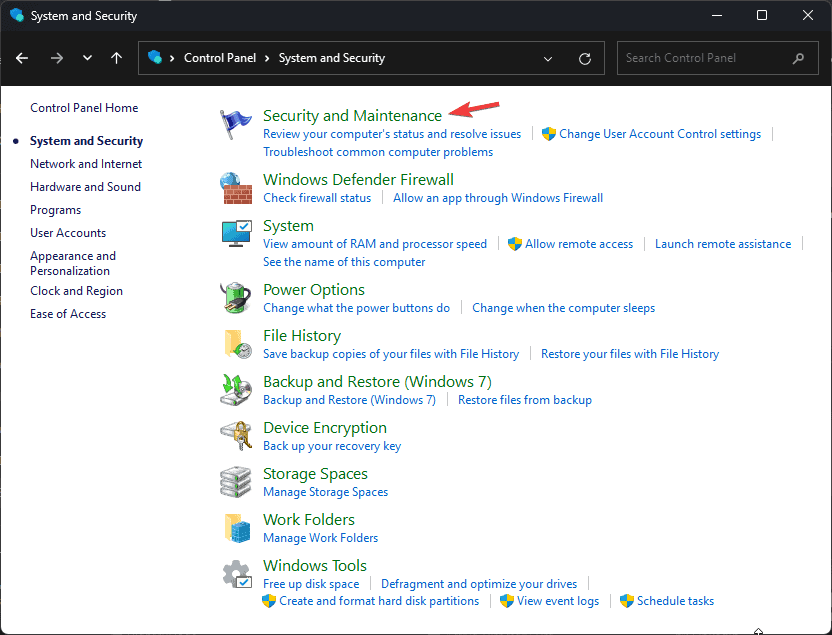This screenshot has height=635, width=832.
Task: Open Allow an app through Windows Firewall
Action: pos(498,198)
